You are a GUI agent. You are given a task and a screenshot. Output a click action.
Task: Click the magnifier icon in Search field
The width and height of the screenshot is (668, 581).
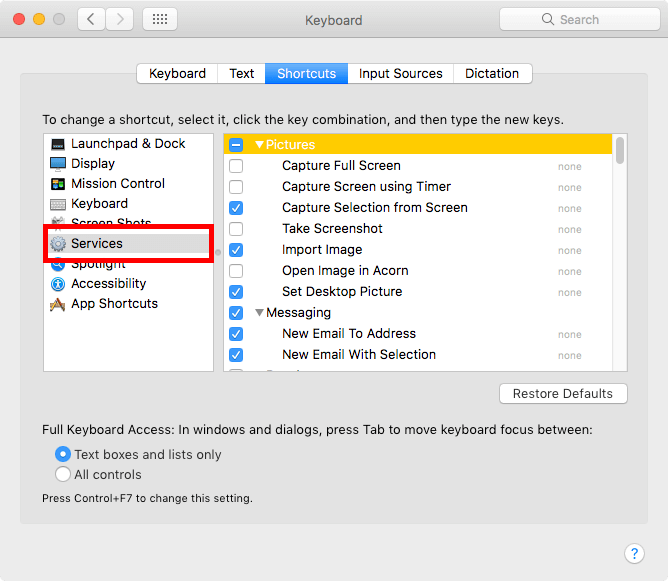click(547, 19)
